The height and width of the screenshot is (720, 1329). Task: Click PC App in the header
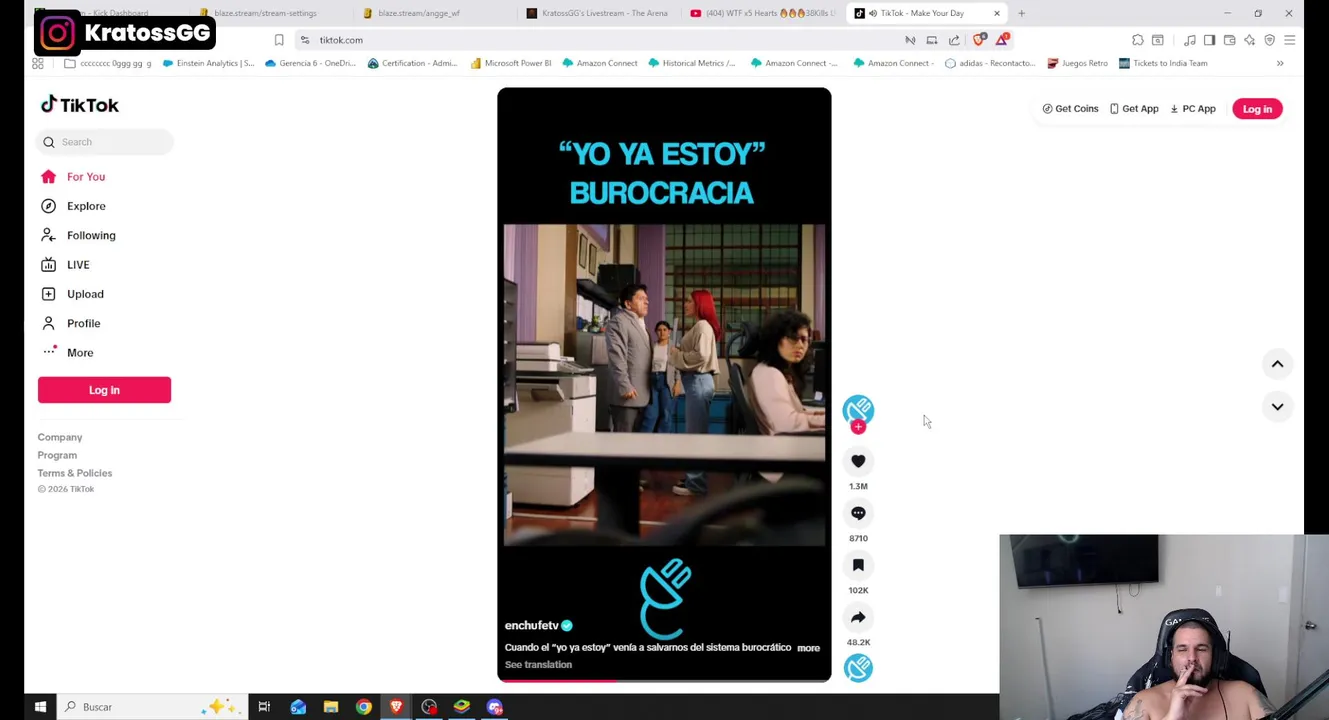pyautogui.click(x=1193, y=109)
